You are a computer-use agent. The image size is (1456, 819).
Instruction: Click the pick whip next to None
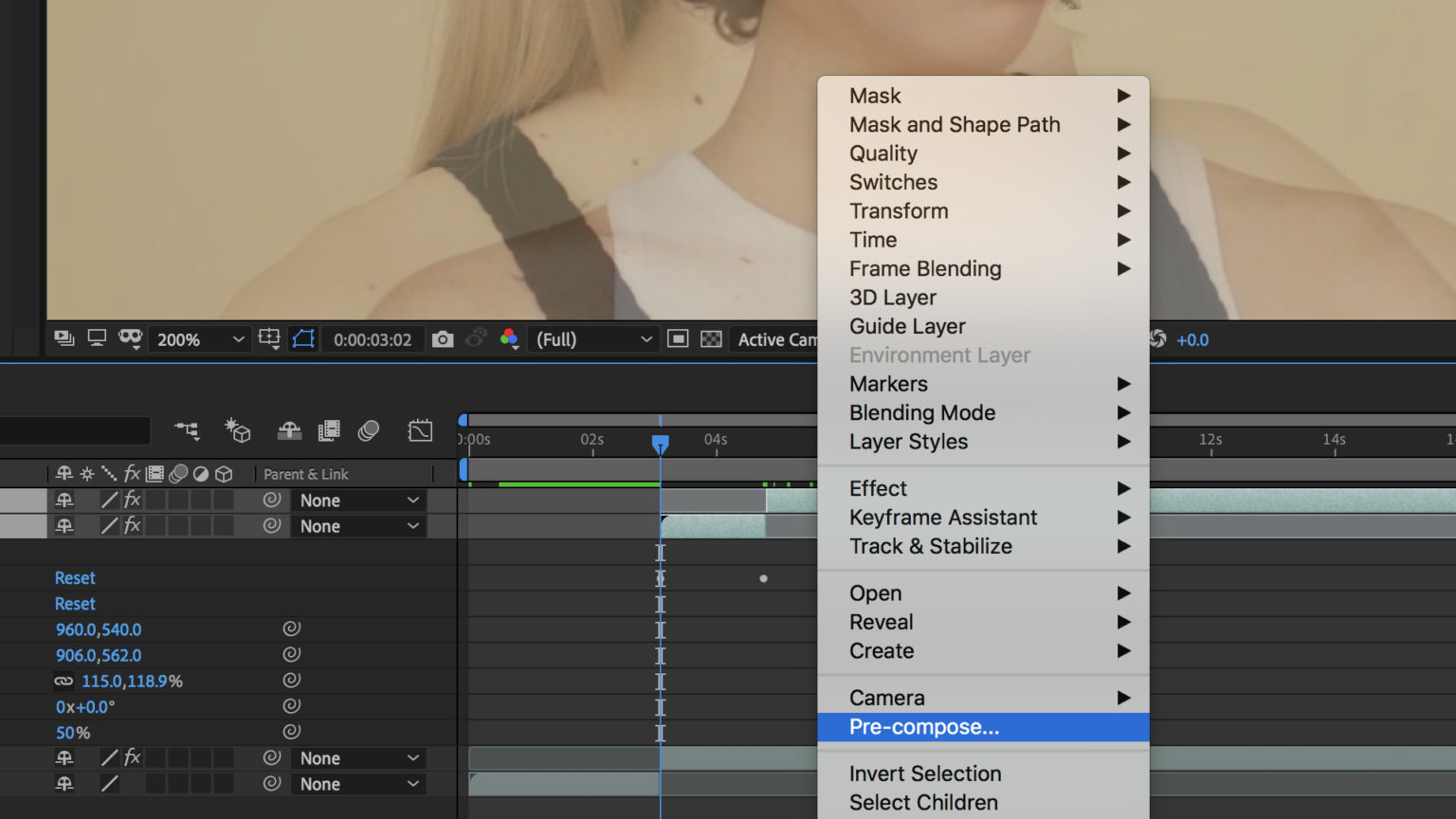click(272, 500)
